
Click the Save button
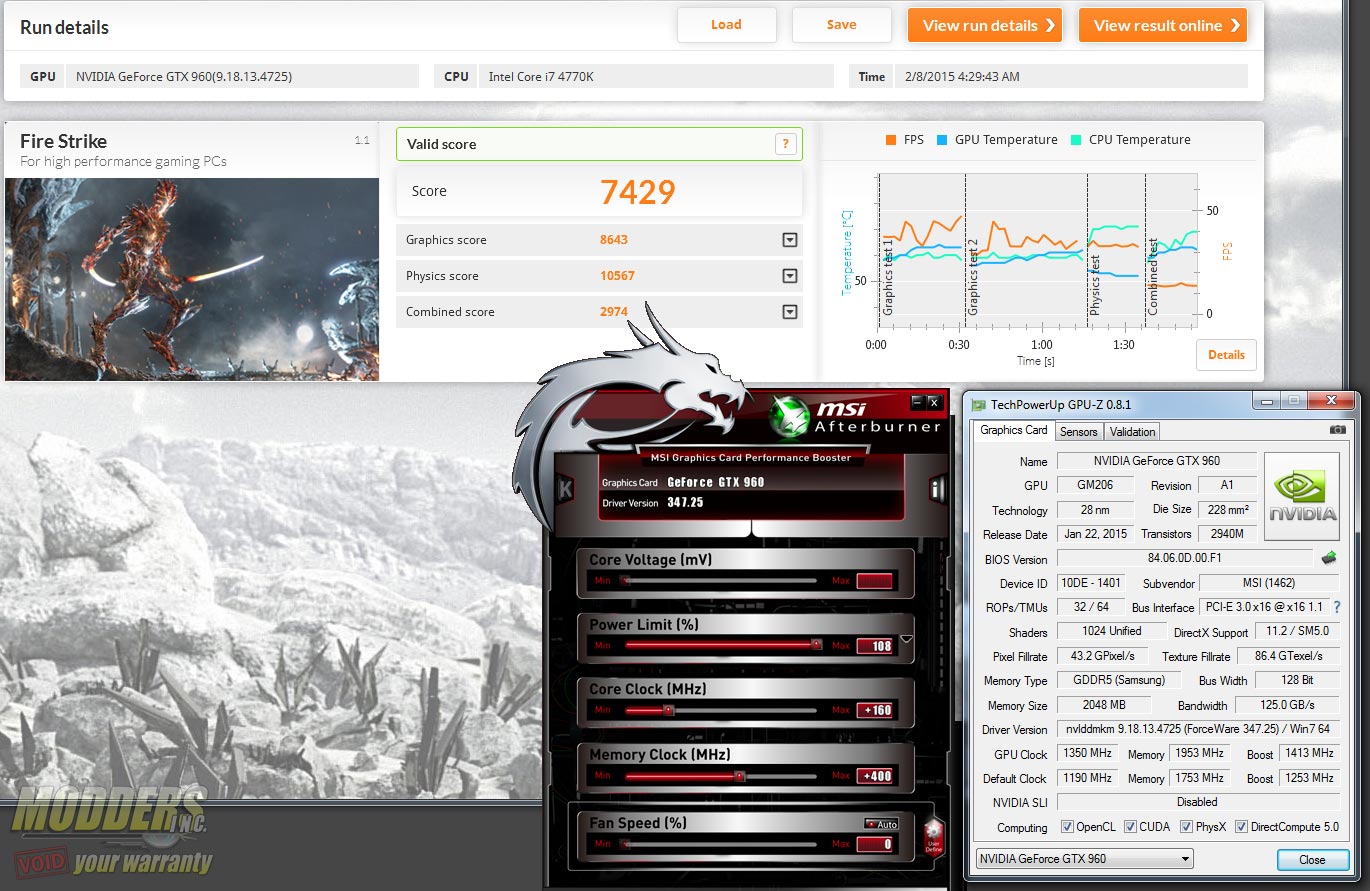841,25
